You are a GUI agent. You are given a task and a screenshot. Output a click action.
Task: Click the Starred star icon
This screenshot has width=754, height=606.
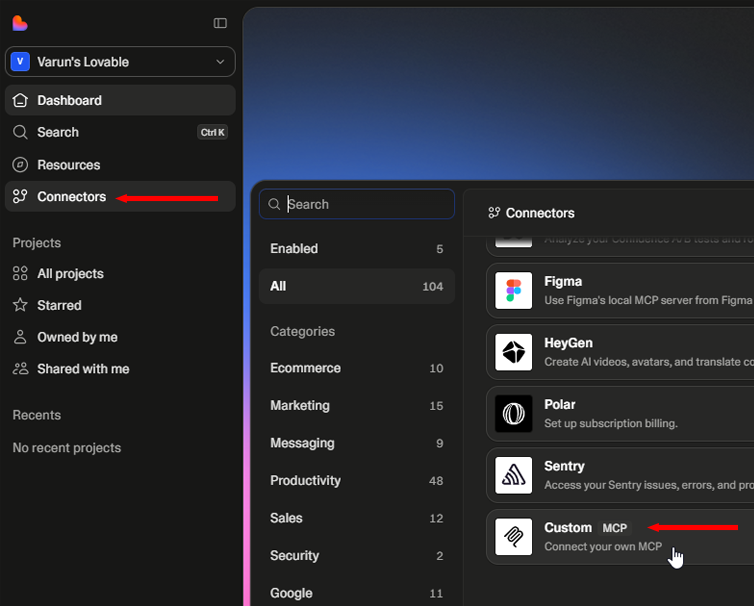tap(20, 305)
